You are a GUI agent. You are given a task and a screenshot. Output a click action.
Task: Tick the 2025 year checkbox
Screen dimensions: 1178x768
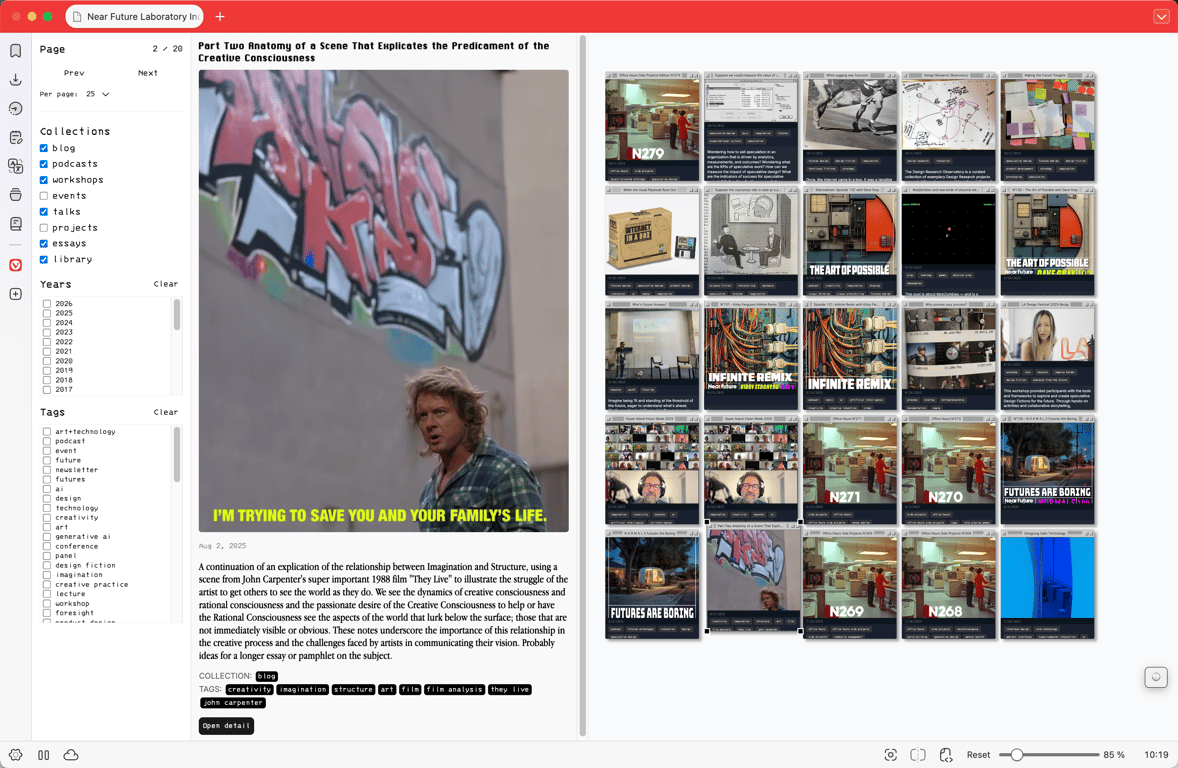47,313
